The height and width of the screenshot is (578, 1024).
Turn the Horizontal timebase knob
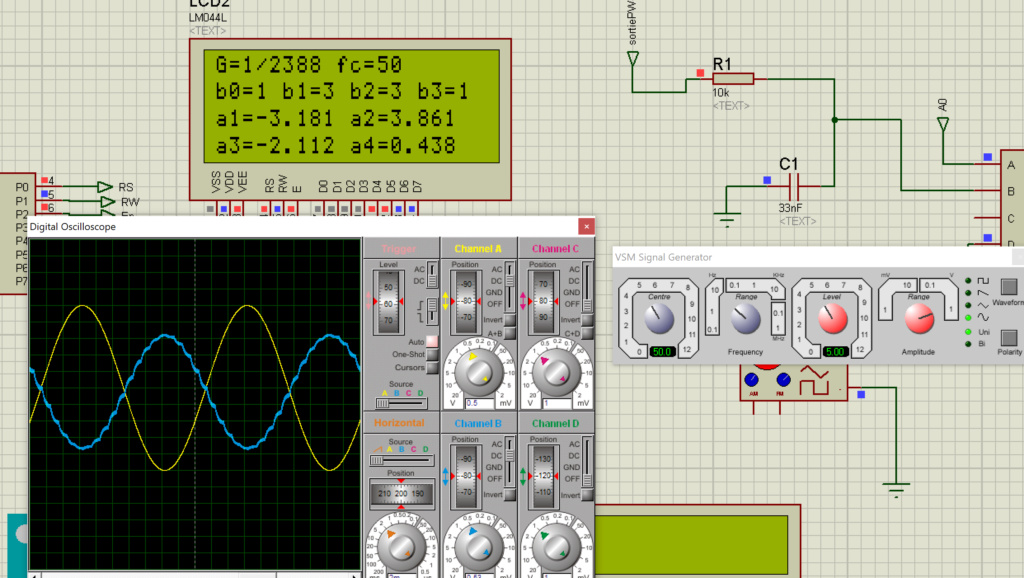[401, 547]
